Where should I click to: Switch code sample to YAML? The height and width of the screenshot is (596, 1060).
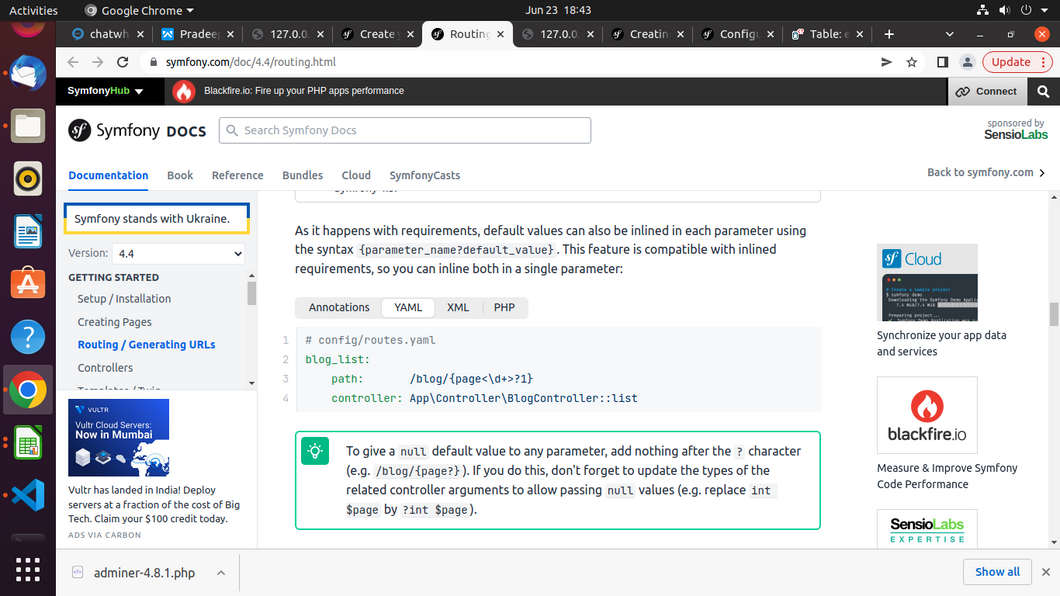point(408,307)
